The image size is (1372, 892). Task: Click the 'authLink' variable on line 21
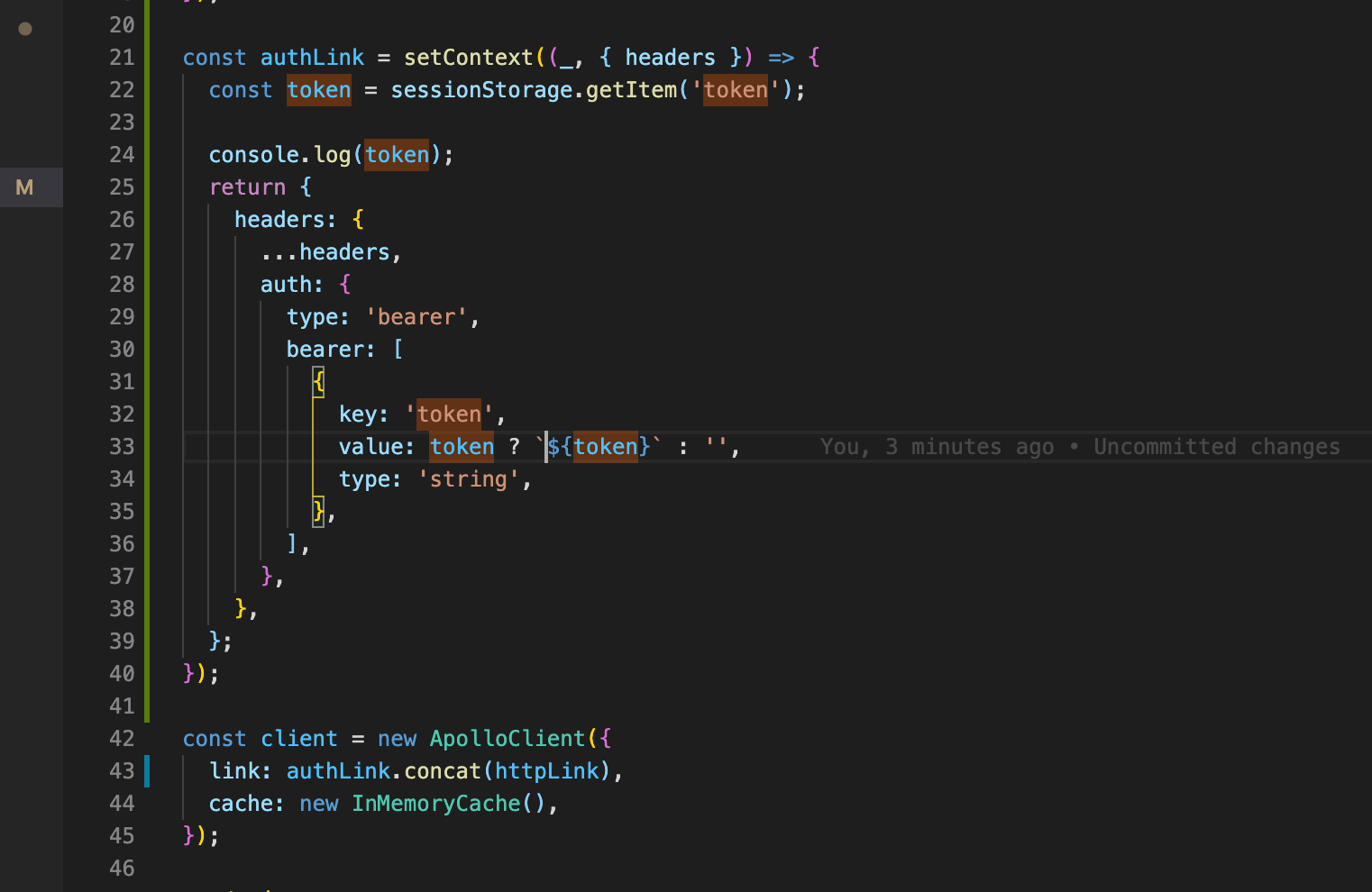click(x=312, y=58)
